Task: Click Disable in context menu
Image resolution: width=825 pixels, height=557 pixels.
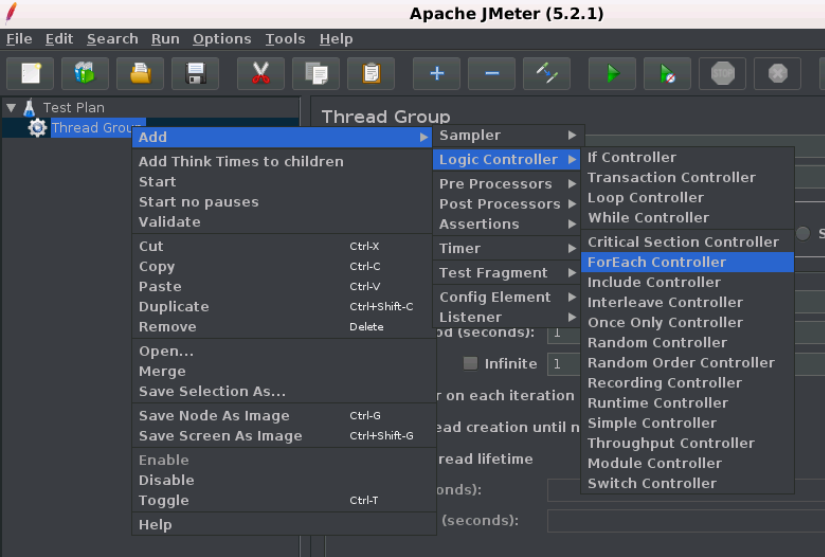Action: (x=283, y=480)
